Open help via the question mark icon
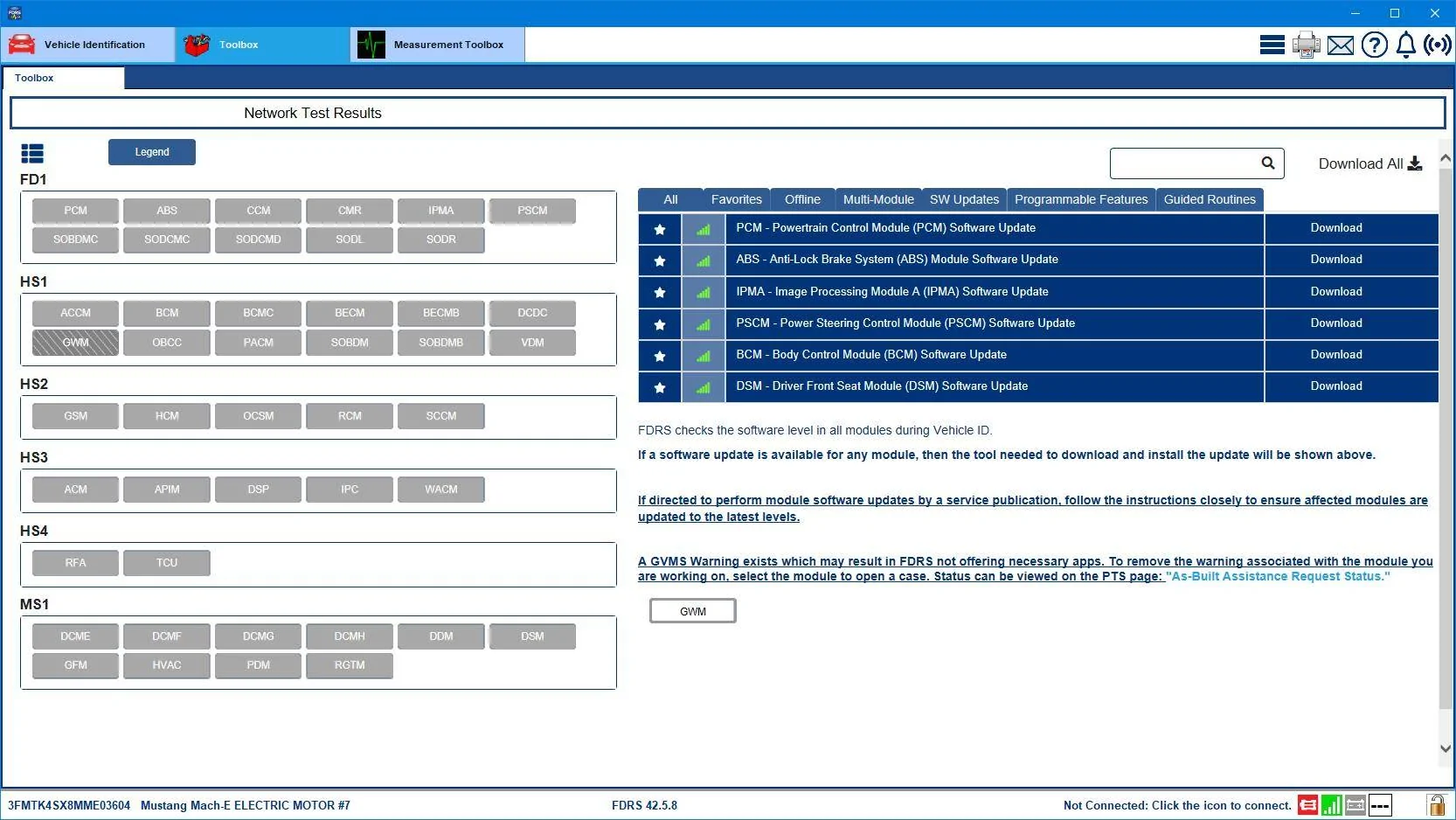Screen dimensions: 1456x820 pyautogui.click(x=1375, y=45)
